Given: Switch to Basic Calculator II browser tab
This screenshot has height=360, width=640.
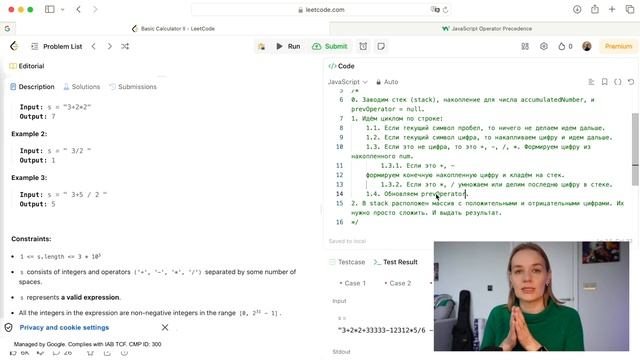Looking at the screenshot, I should pos(173,29).
